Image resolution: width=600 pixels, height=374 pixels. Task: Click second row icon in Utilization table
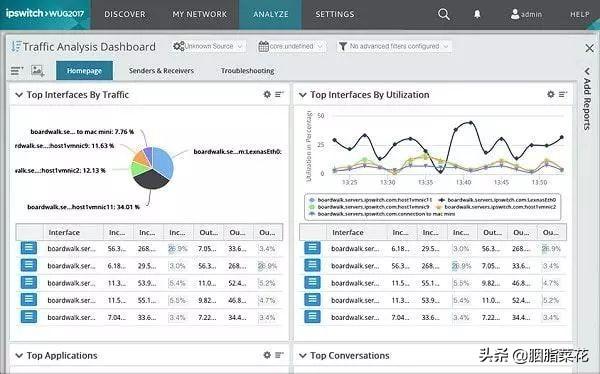pos(312,265)
